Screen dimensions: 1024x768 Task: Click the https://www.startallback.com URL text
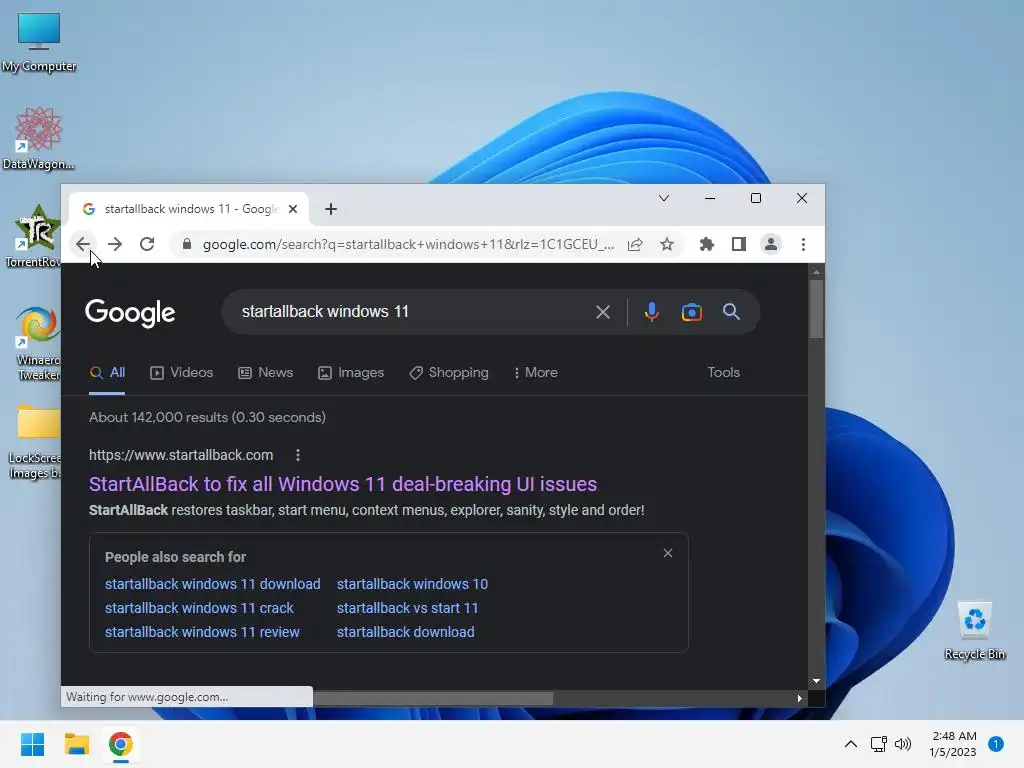pyautogui.click(x=181, y=455)
